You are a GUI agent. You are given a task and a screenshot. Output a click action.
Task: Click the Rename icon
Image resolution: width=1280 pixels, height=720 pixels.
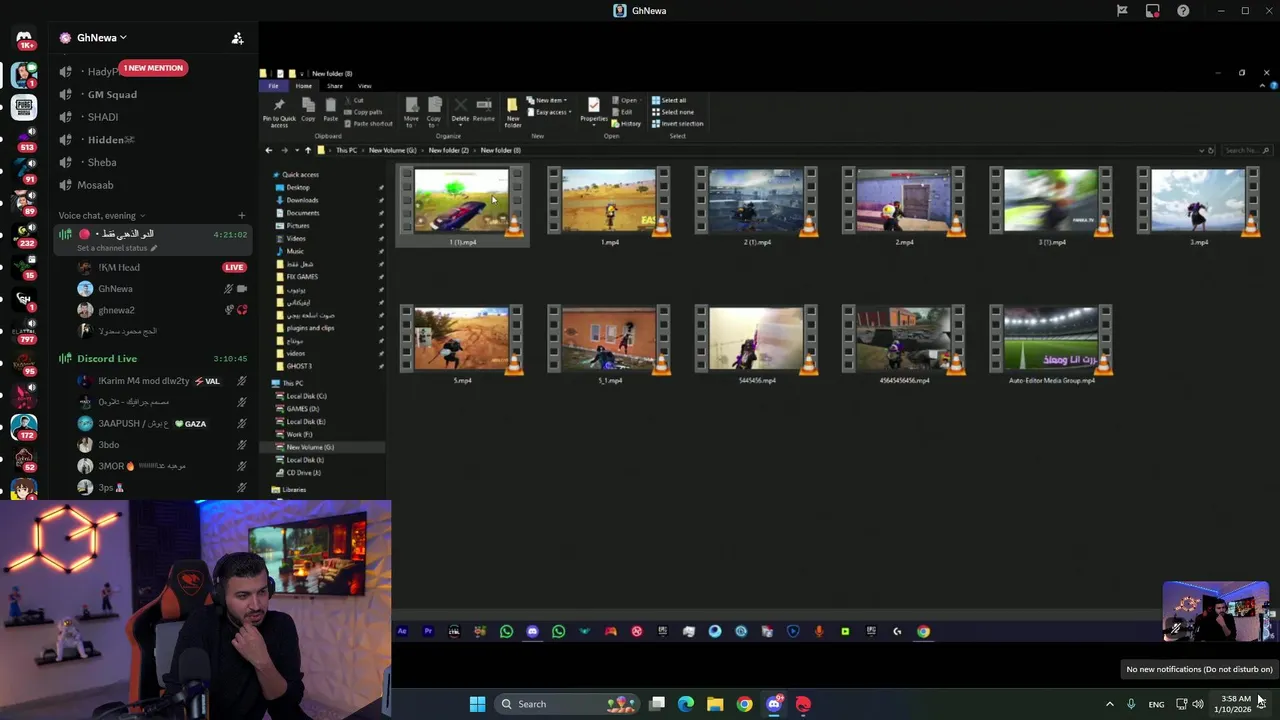pyautogui.click(x=484, y=104)
